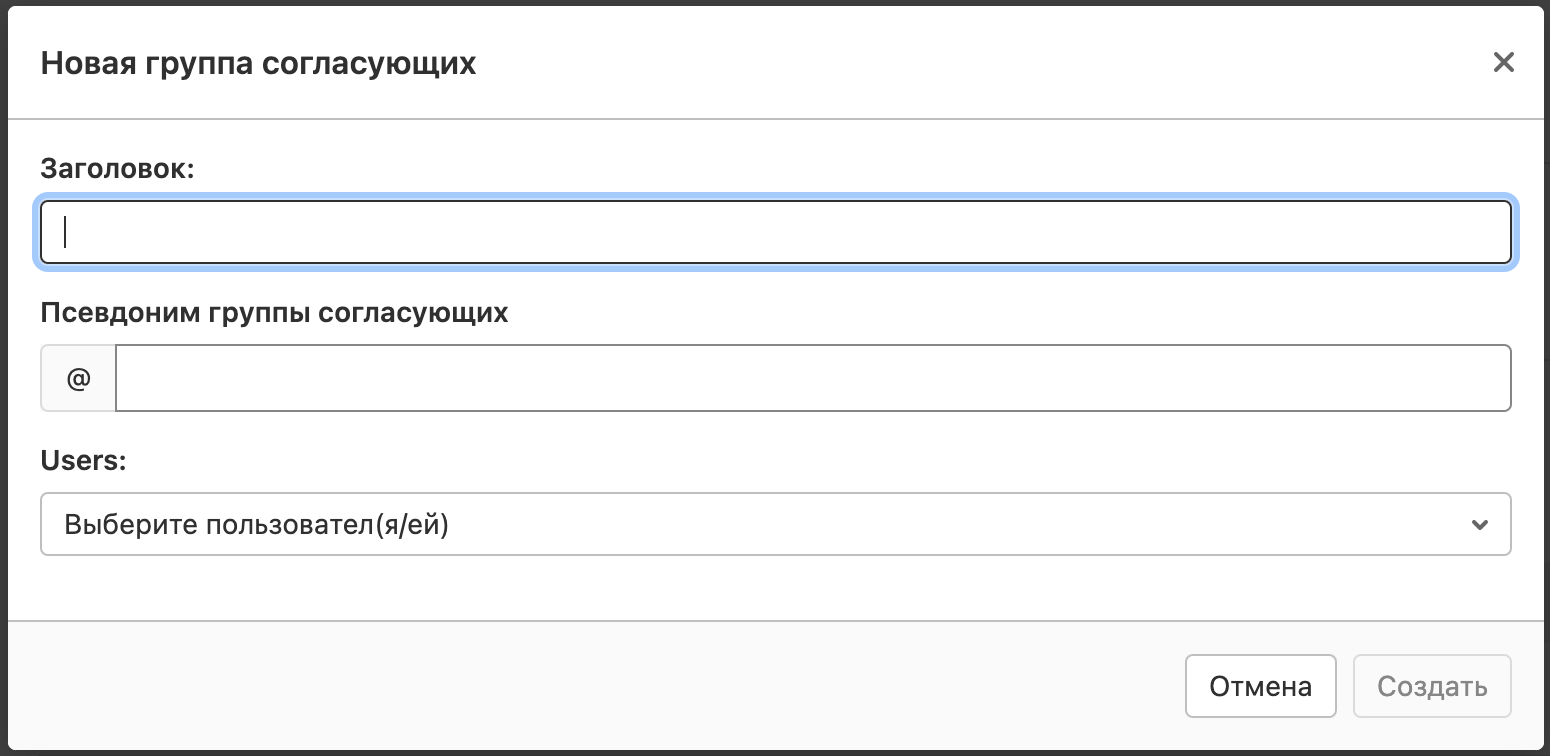Viewport: 1550px width, 756px height.
Task: Click the blinking text cursor in Заголовок
Action: [x=65, y=232]
